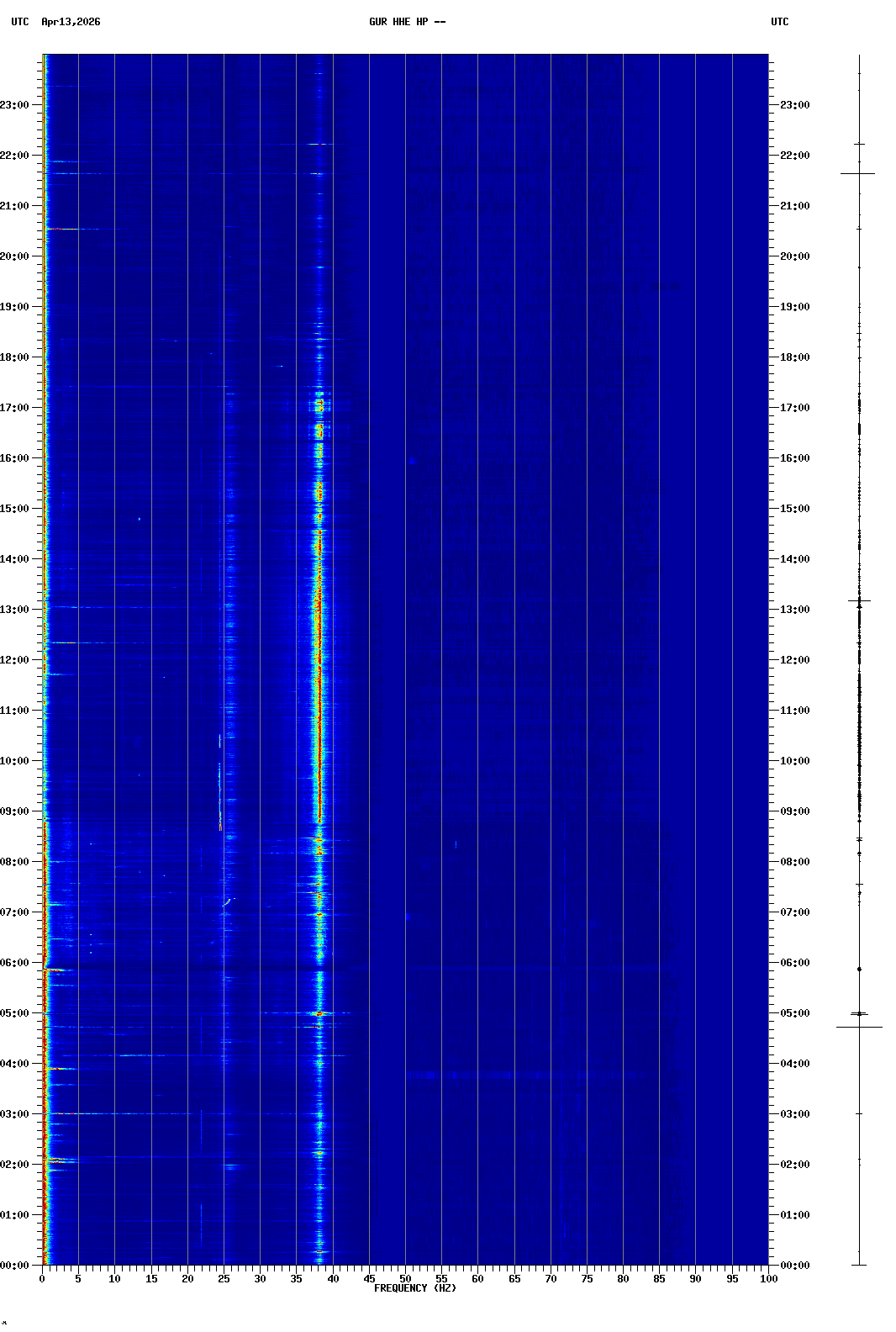
Task: Click the bright 38 Hz band at 13:00
Action: [x=318, y=610]
